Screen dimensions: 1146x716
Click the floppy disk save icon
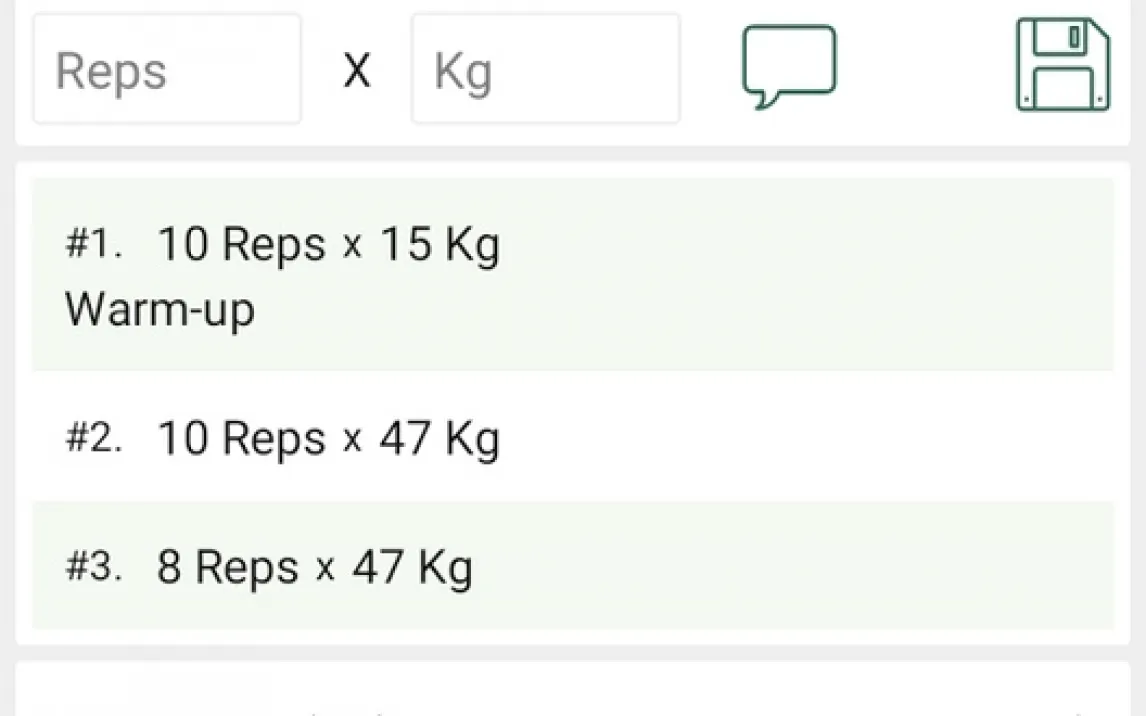(x=1062, y=65)
